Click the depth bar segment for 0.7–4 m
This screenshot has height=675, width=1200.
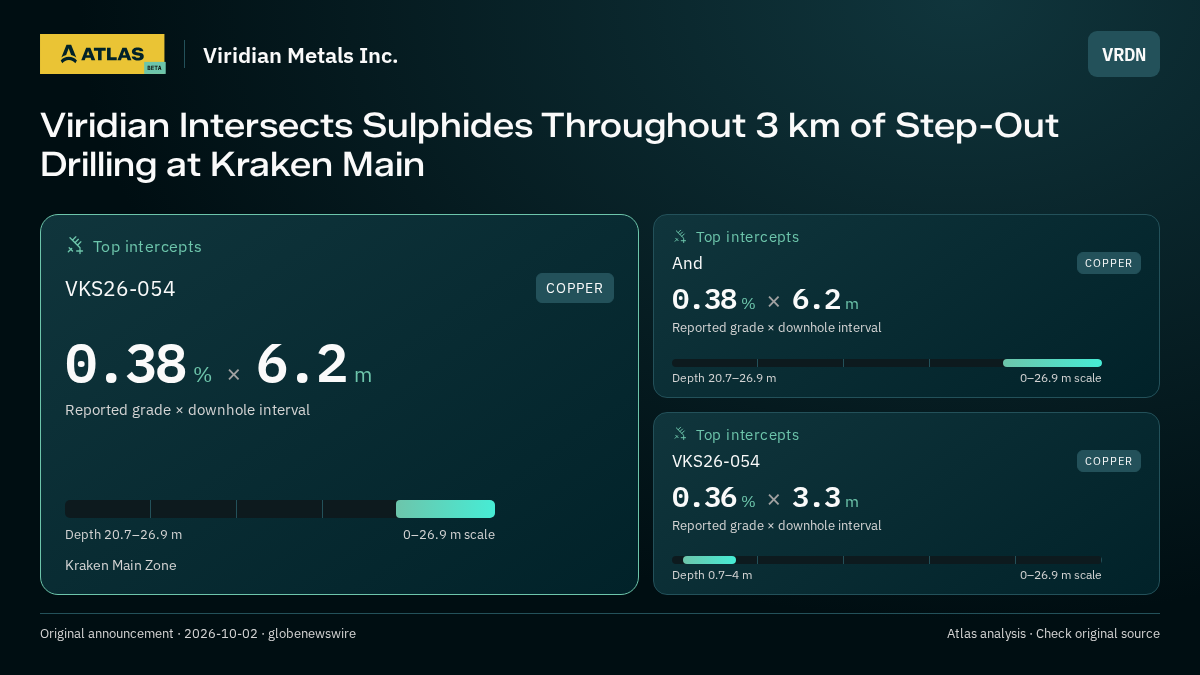(x=709, y=560)
